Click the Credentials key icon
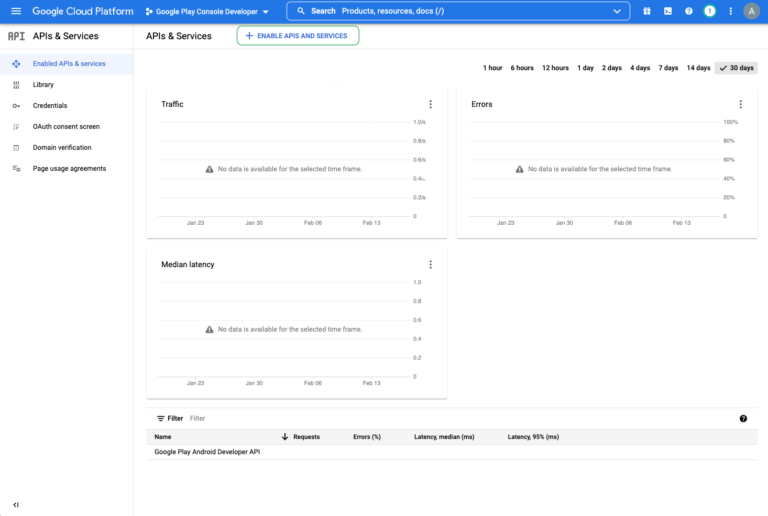 coord(16,106)
